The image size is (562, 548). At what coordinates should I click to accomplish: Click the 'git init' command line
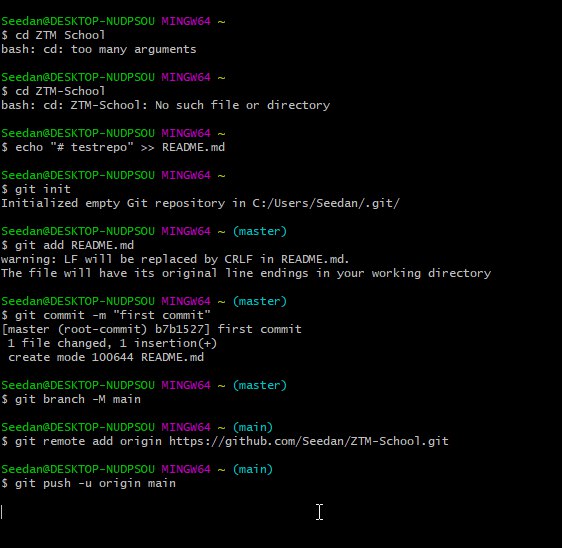[36, 189]
